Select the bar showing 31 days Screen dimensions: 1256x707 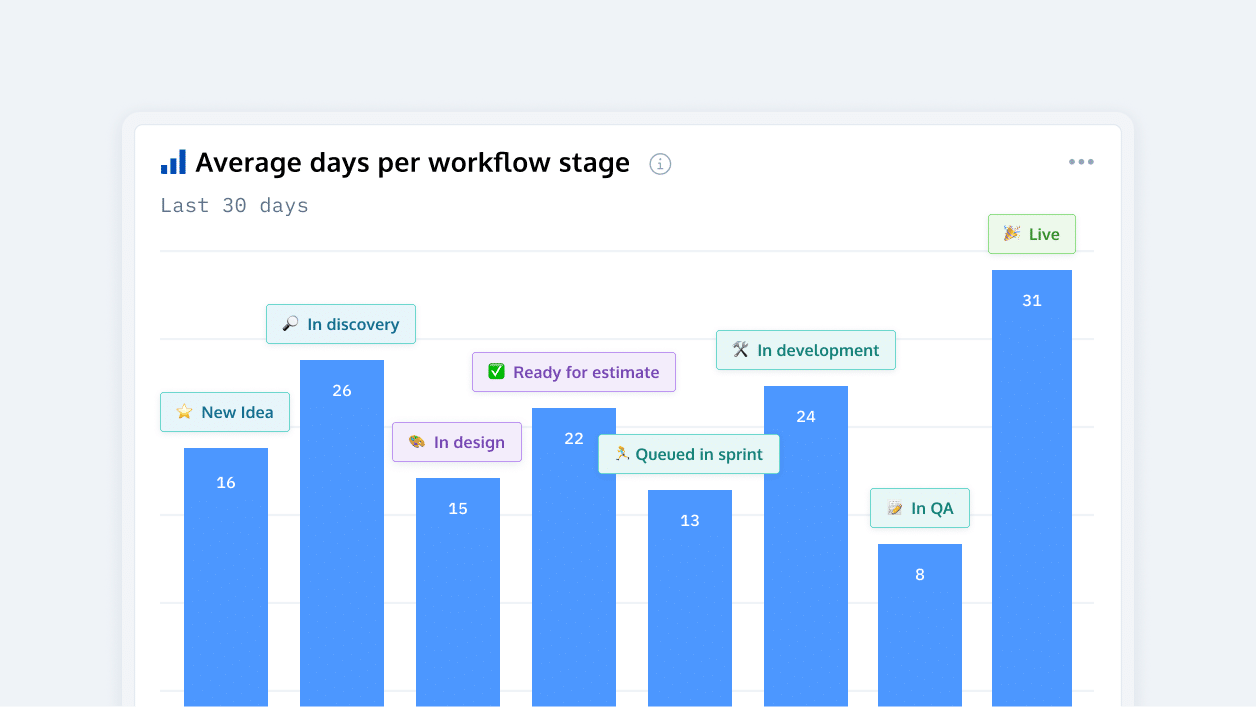click(1032, 488)
